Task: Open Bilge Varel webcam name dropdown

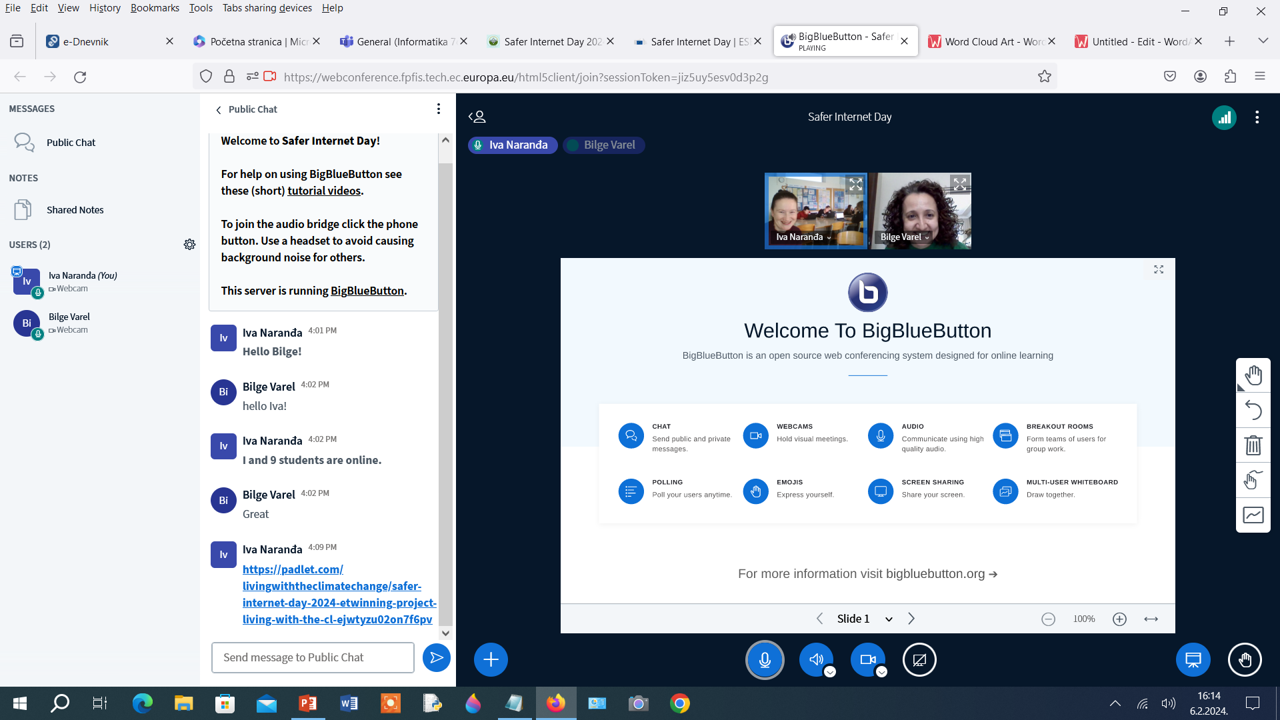Action: [x=905, y=237]
